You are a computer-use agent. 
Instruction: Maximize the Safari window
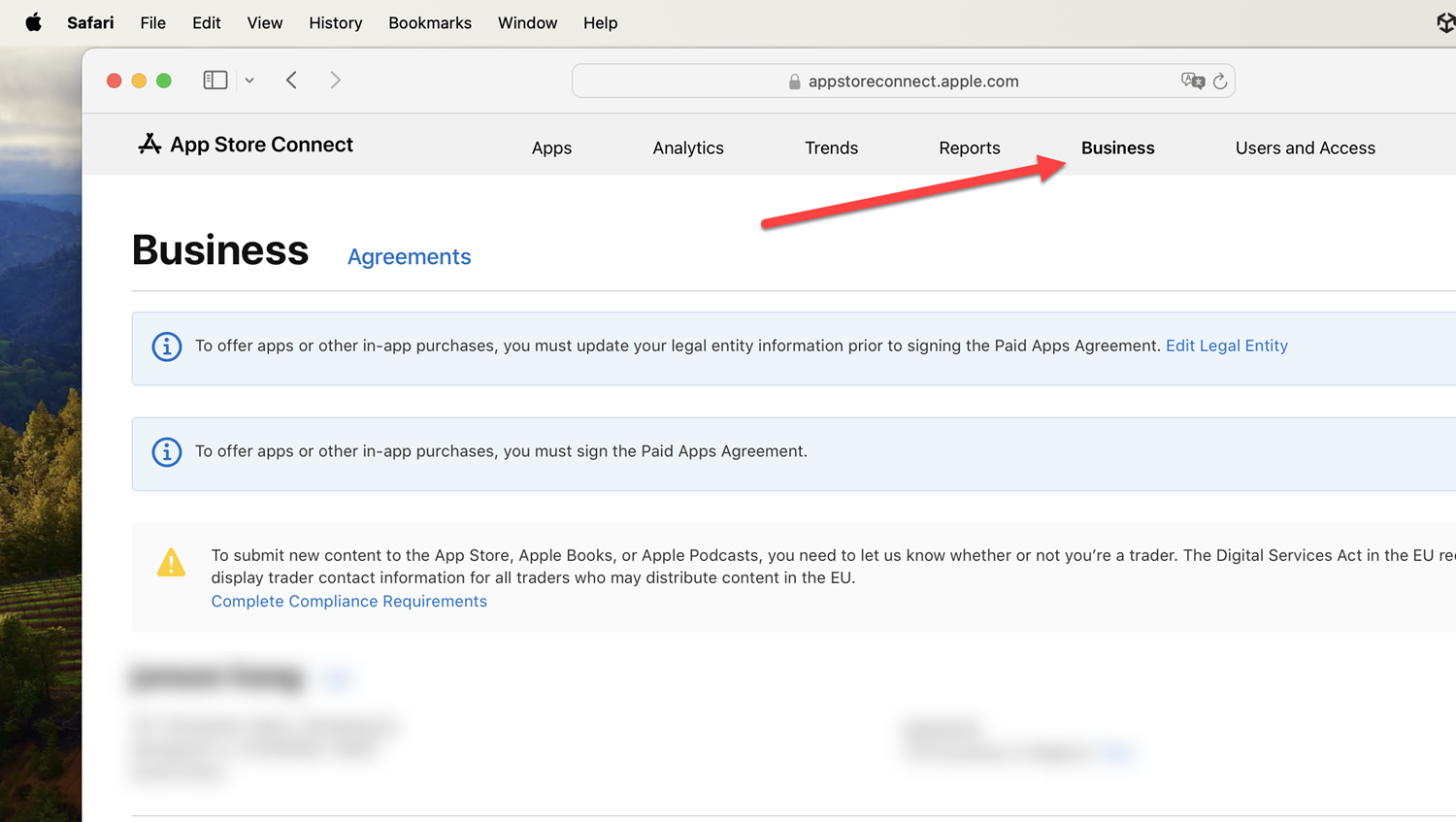point(164,81)
